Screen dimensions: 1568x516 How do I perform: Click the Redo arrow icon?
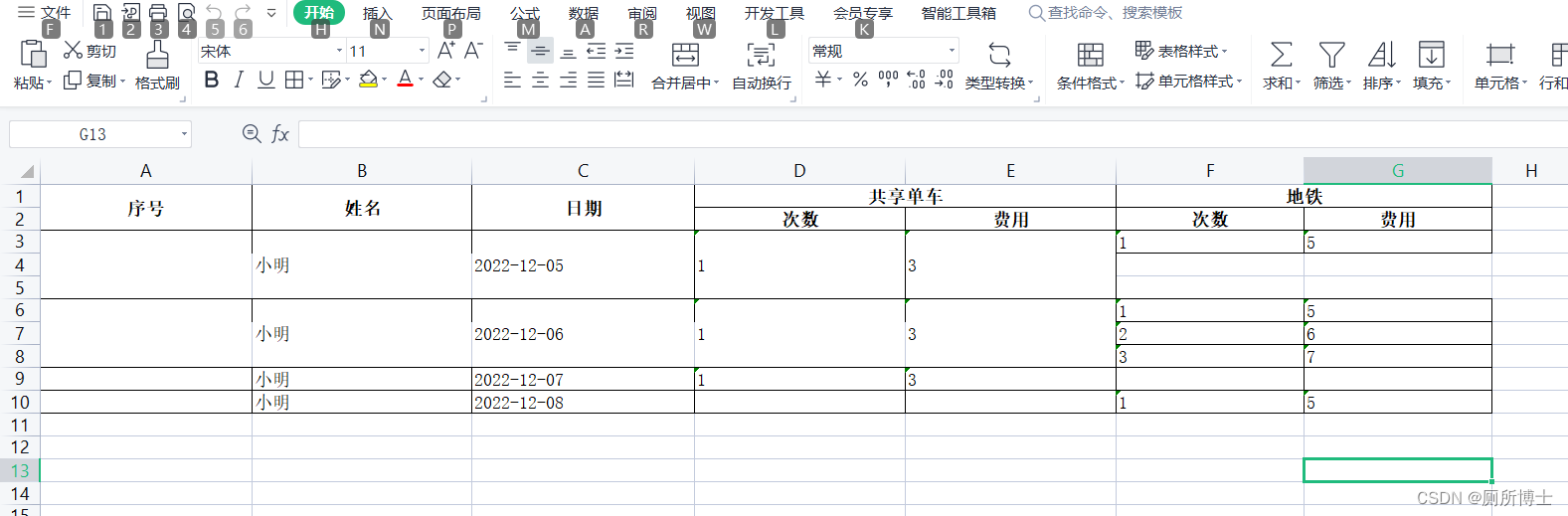(243, 12)
